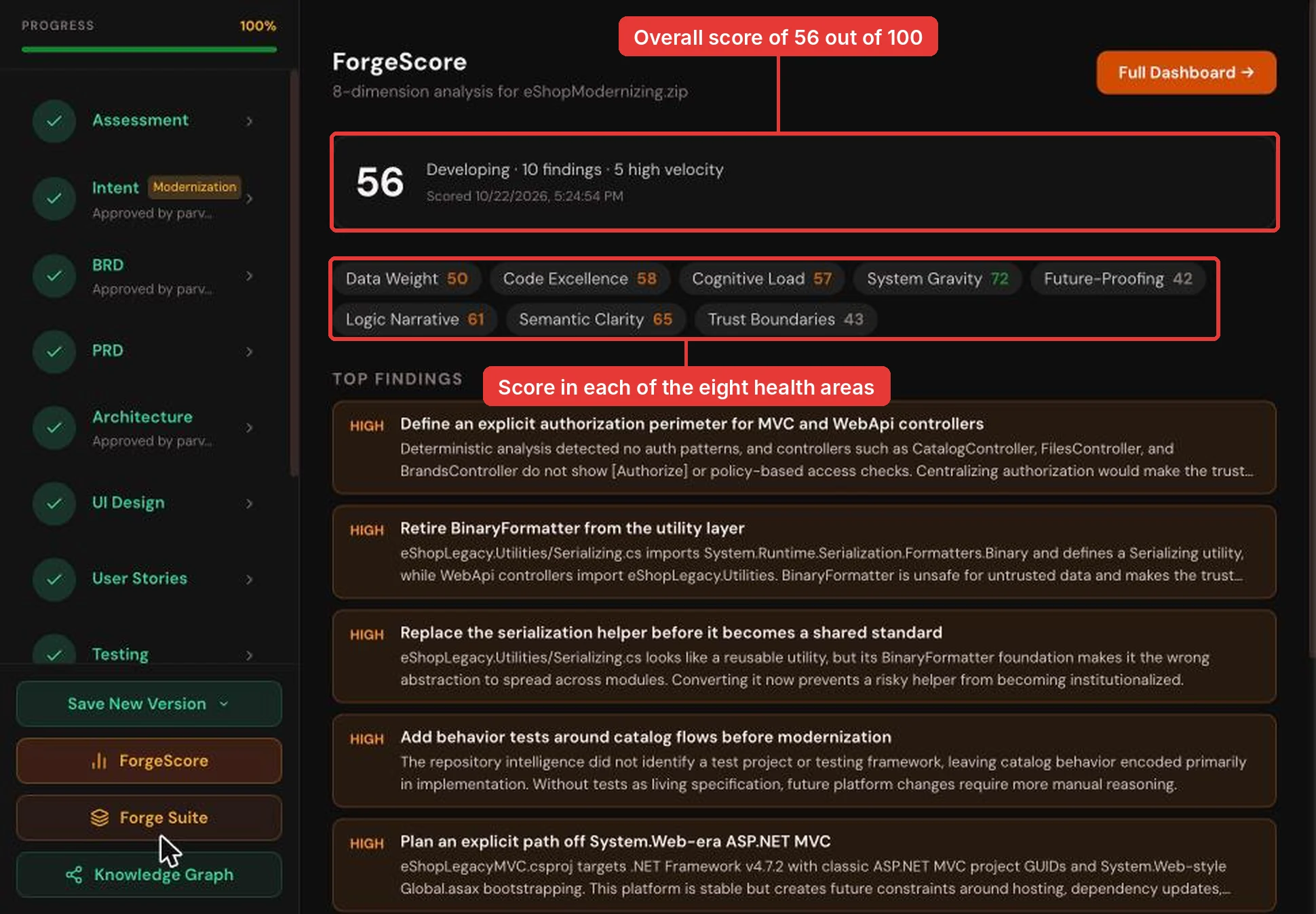Viewport: 1316px width, 914px height.
Task: Select the Data Weight 50 chip
Action: 406,279
